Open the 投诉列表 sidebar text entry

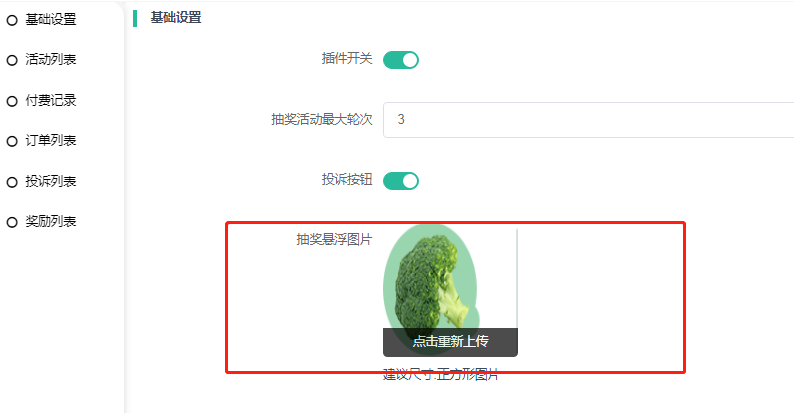(x=51, y=181)
